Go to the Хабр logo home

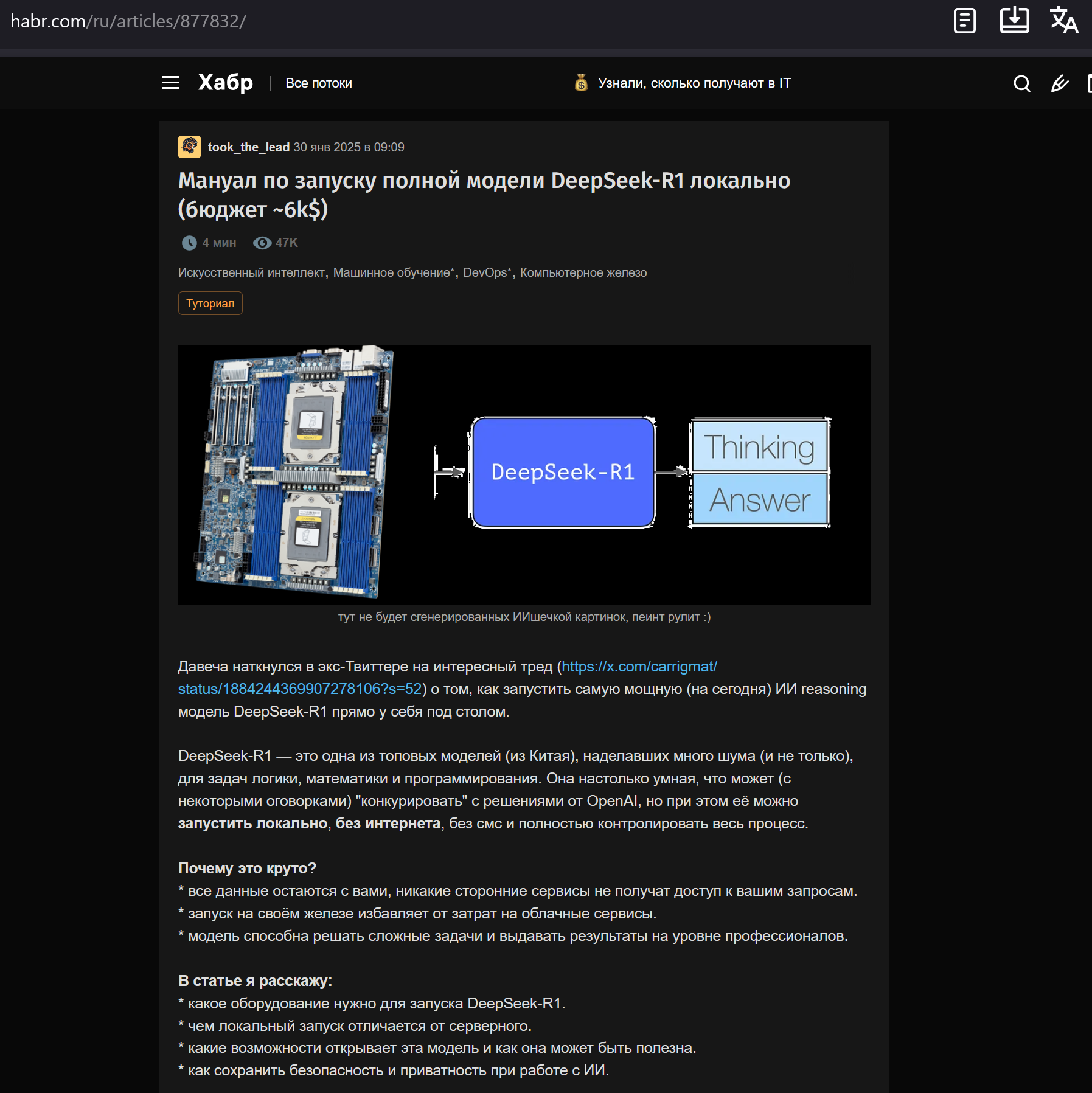click(226, 83)
